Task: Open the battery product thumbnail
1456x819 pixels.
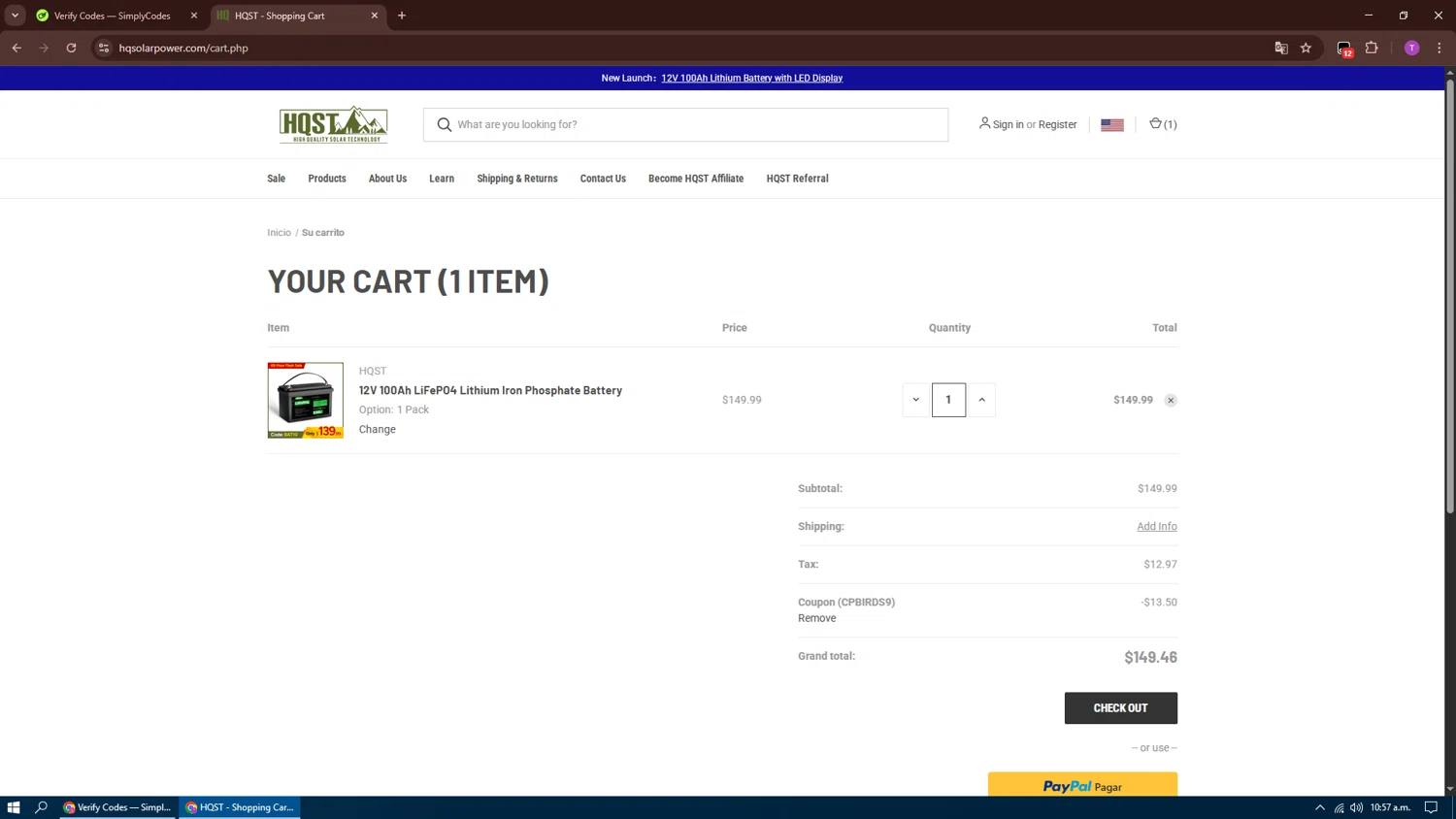Action: click(x=306, y=400)
